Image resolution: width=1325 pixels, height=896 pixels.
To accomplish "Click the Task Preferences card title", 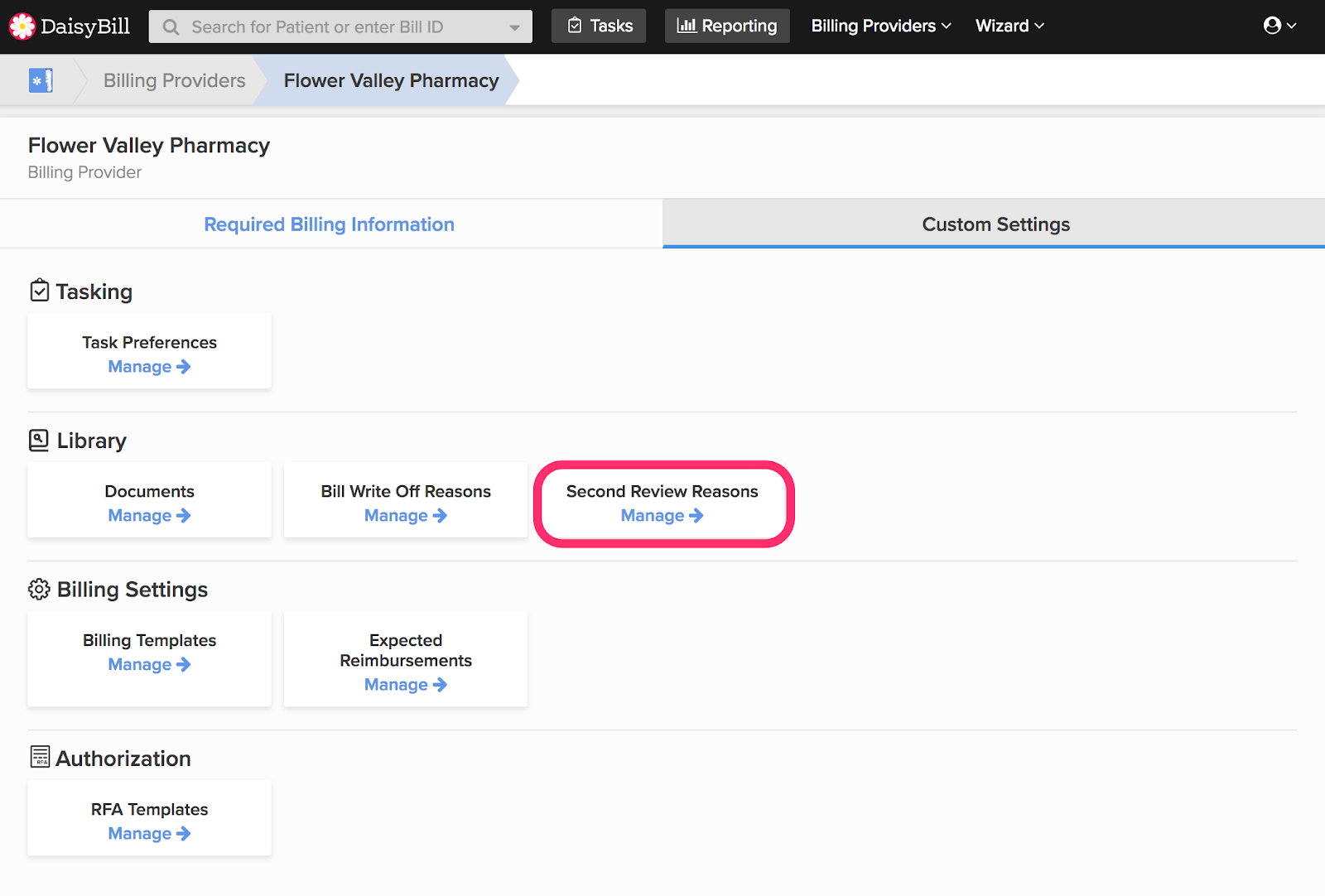I will coord(149,342).
